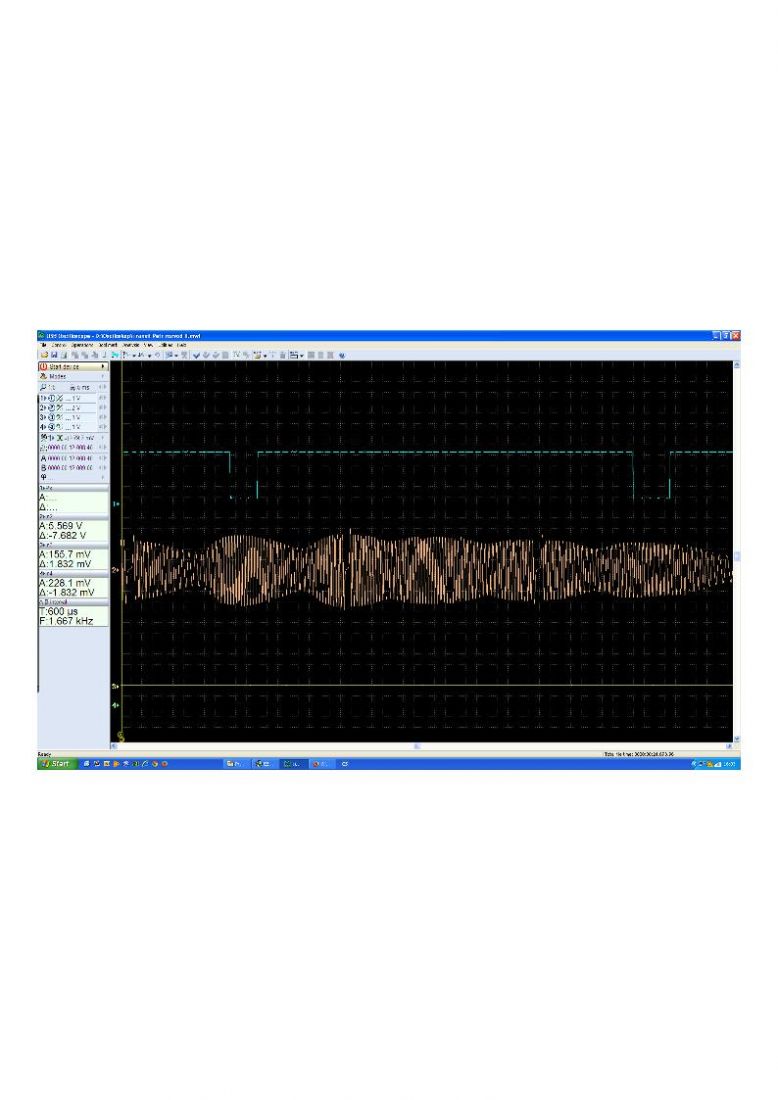Toggle channel 4 on/off circle
The width and height of the screenshot is (778, 1100).
(52, 427)
